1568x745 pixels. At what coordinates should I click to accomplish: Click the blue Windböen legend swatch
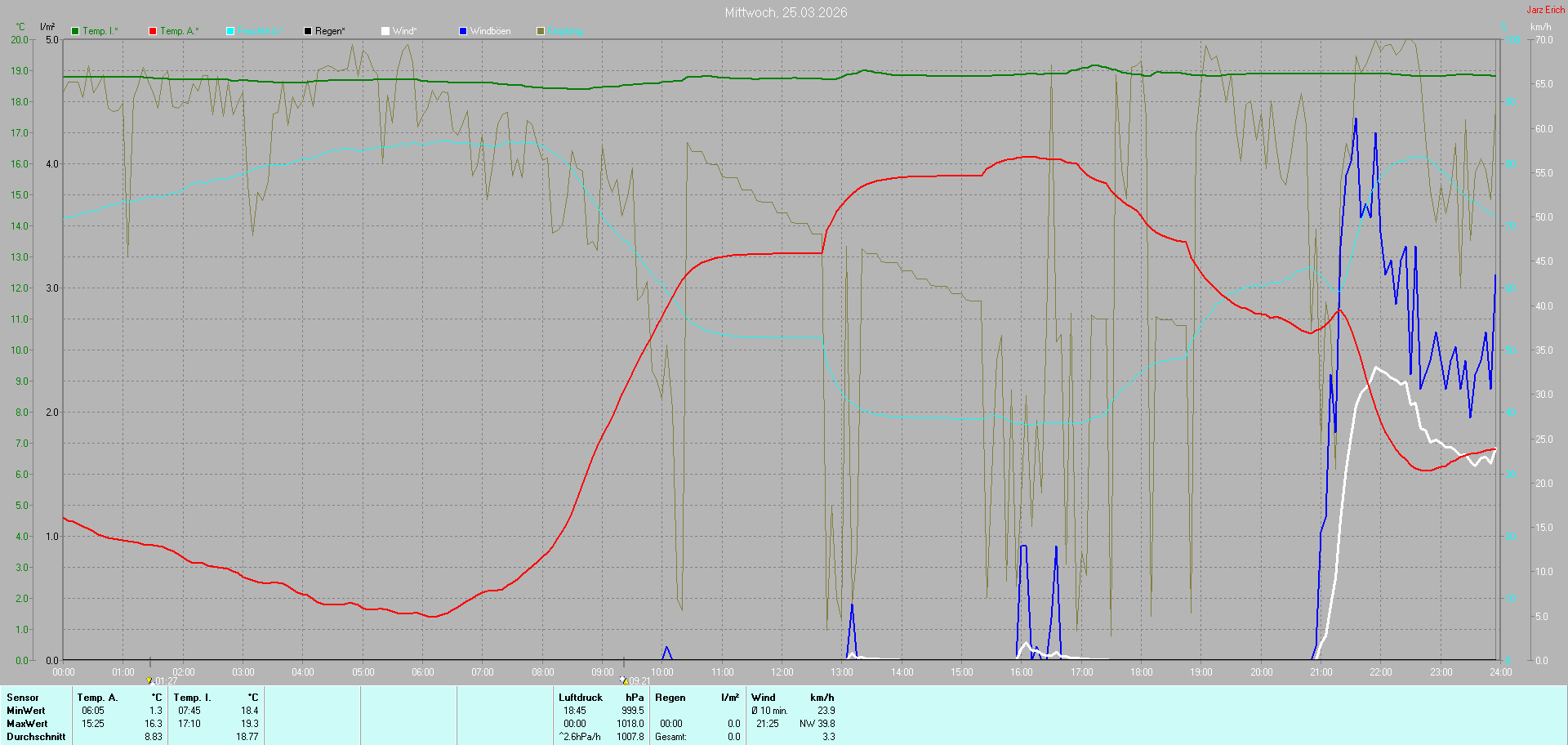pos(463,31)
